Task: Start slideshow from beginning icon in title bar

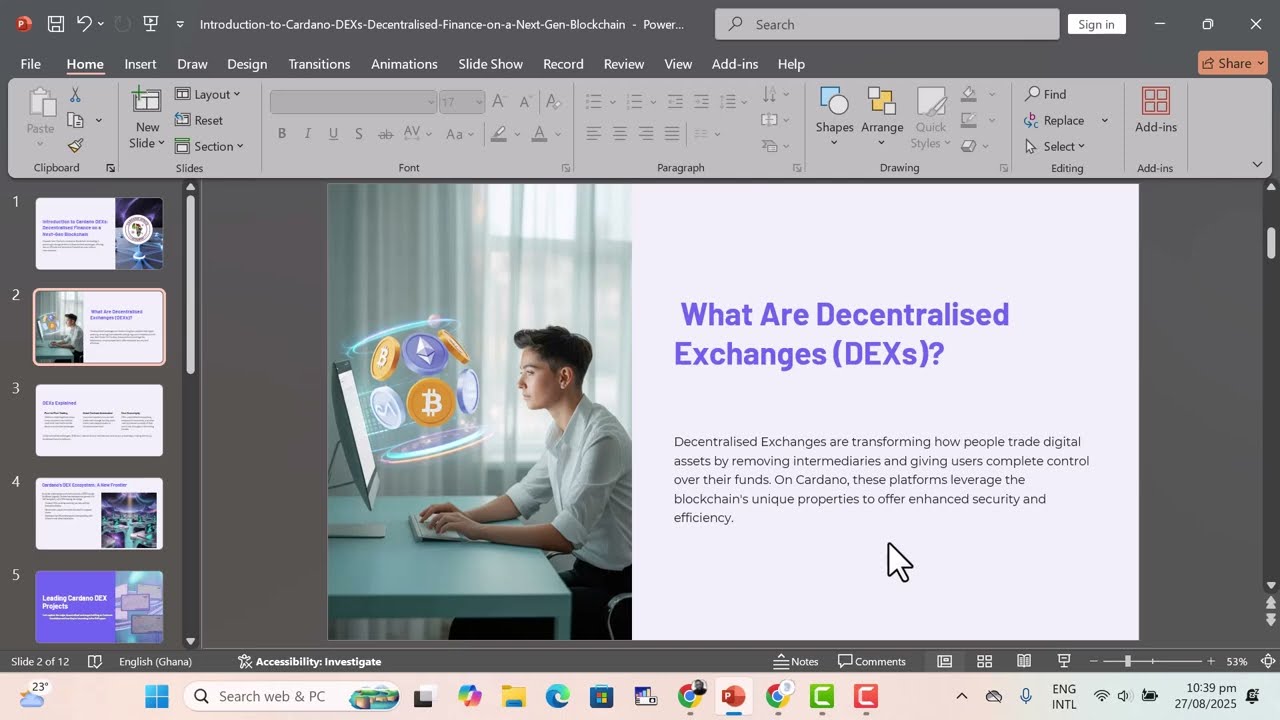Action: [x=150, y=24]
